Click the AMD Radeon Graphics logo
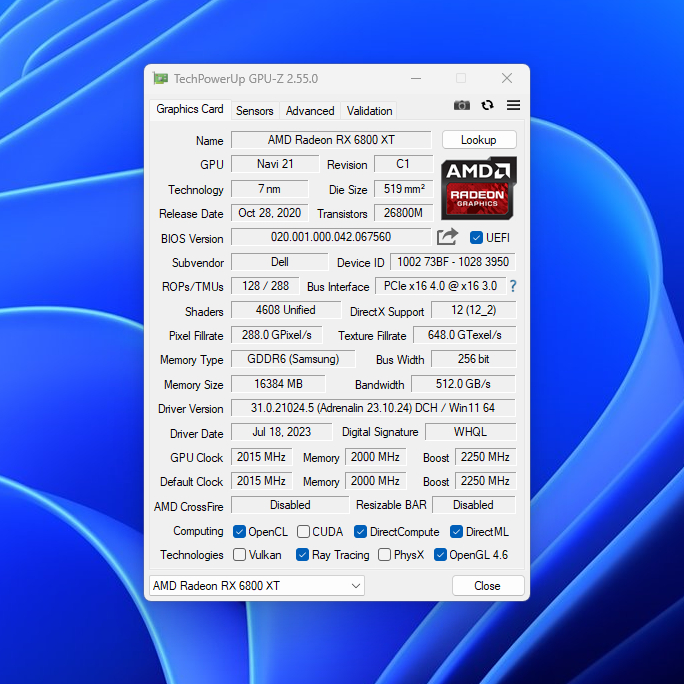 pos(478,188)
